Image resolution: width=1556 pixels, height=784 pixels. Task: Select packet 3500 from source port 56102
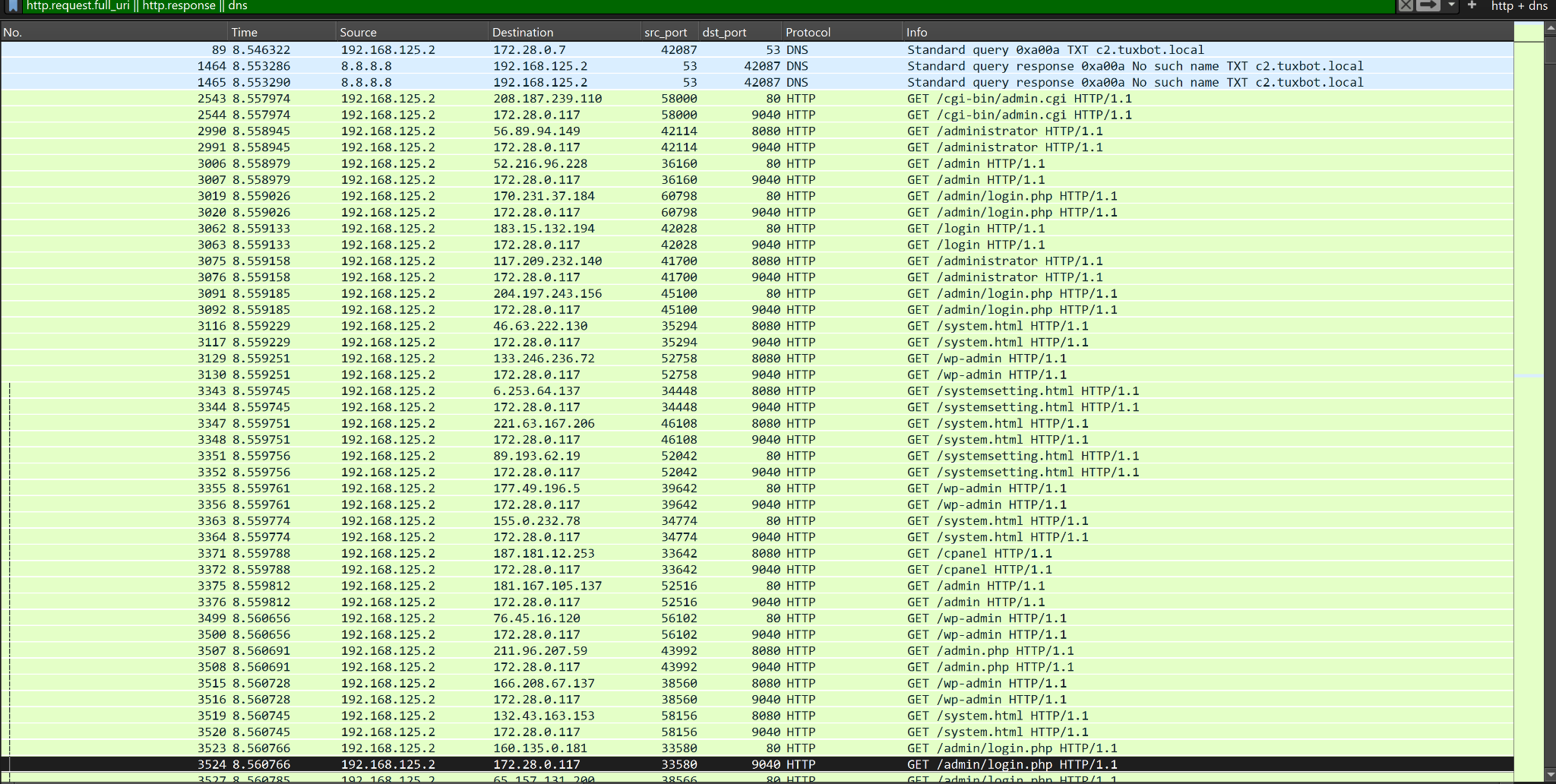(x=757, y=634)
